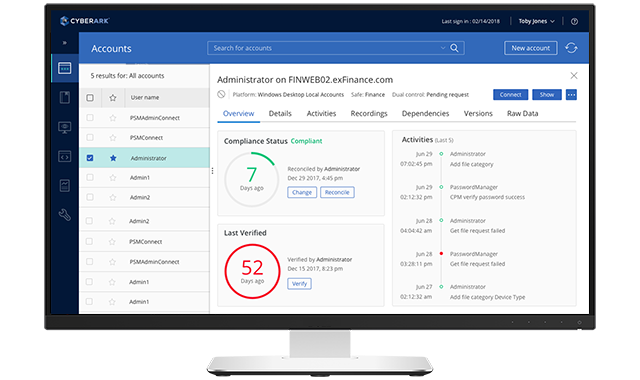Open the three-dot more actions menu
Image resolution: width=640 pixels, height=380 pixels.
[571, 95]
